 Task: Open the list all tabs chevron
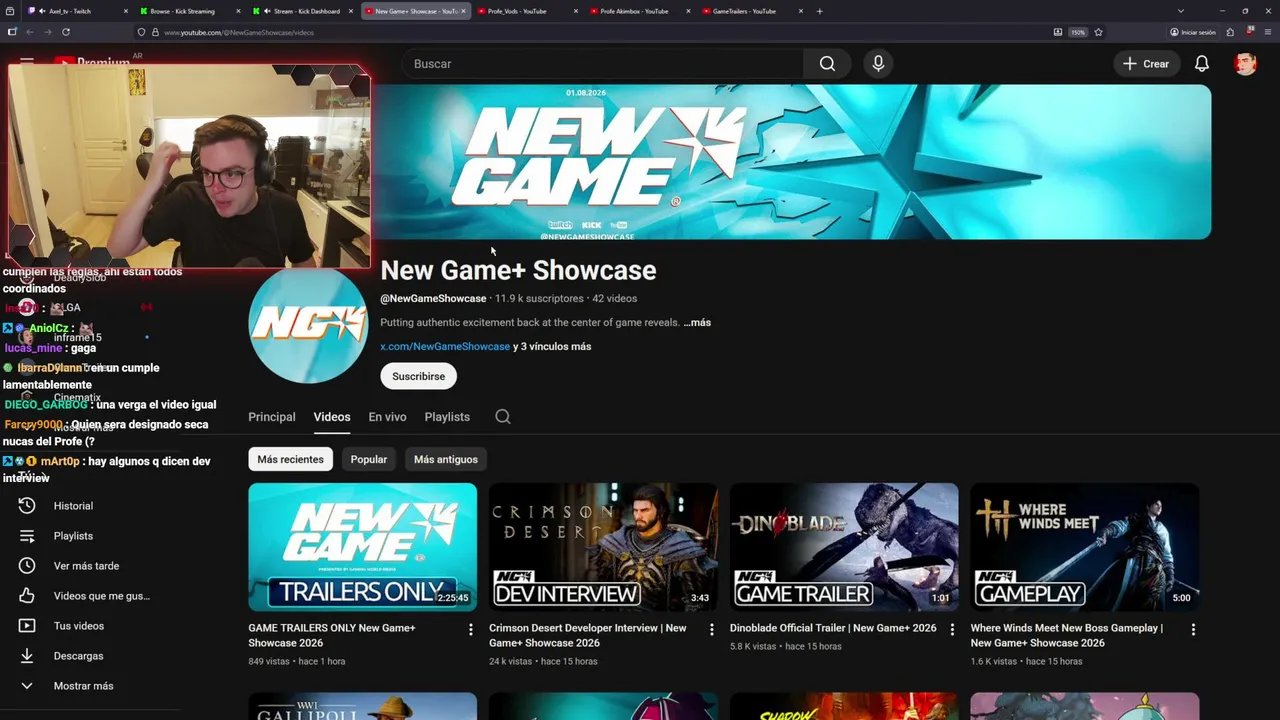click(1181, 11)
